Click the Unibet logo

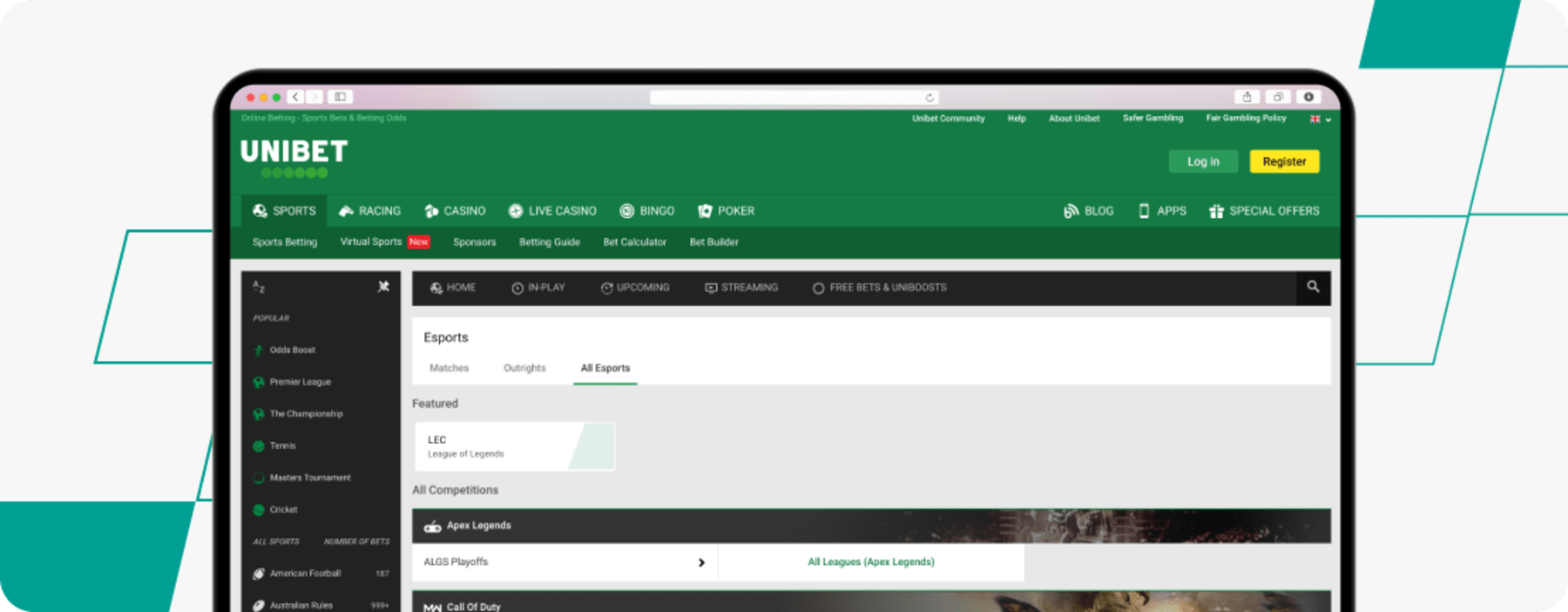[294, 158]
